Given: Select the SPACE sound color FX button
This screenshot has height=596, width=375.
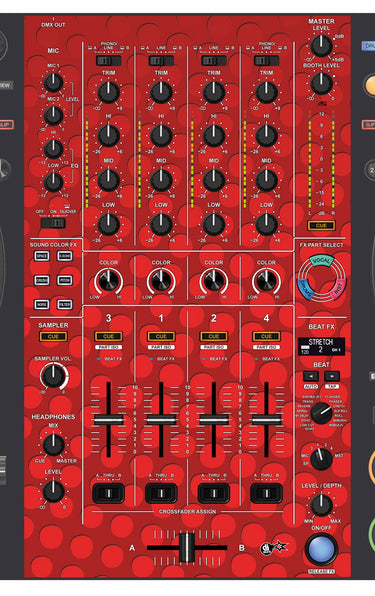Looking at the screenshot, I should (42, 256).
